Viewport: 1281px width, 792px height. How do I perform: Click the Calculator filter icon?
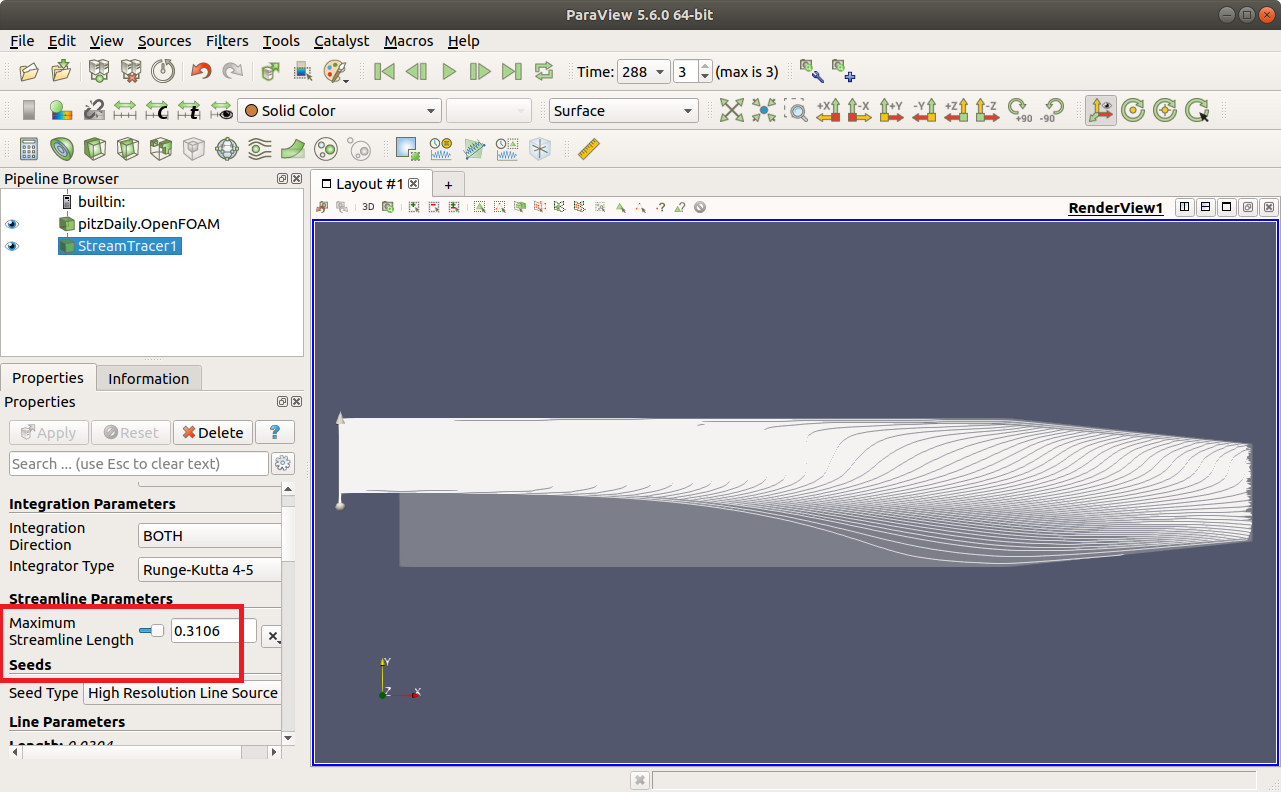(29, 149)
